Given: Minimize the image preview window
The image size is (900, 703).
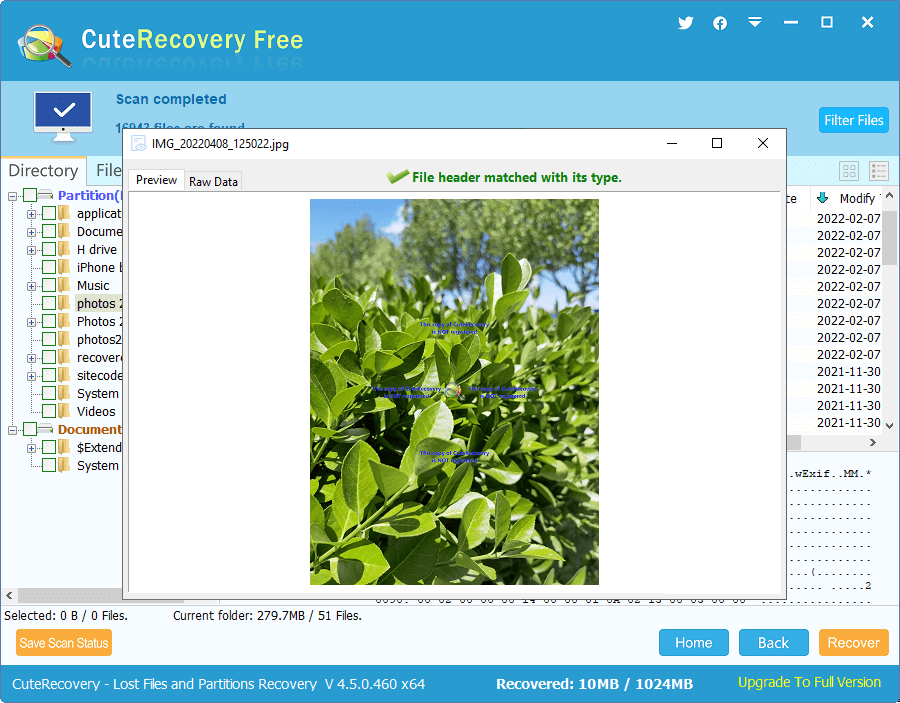Looking at the screenshot, I should pos(672,143).
